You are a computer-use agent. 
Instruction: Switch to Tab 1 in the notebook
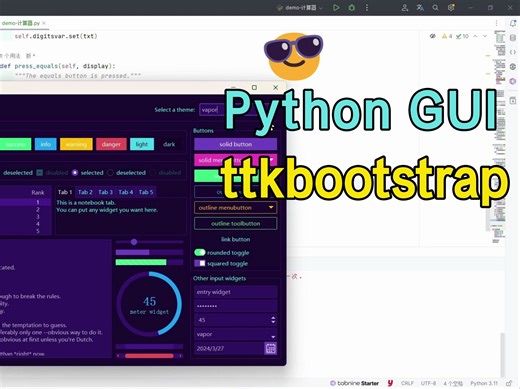(x=65, y=192)
